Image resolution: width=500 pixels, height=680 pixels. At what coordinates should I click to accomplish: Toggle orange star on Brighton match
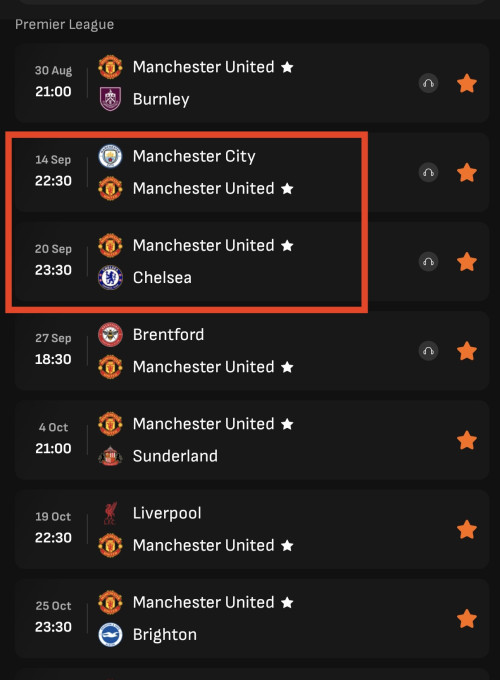[x=467, y=618]
